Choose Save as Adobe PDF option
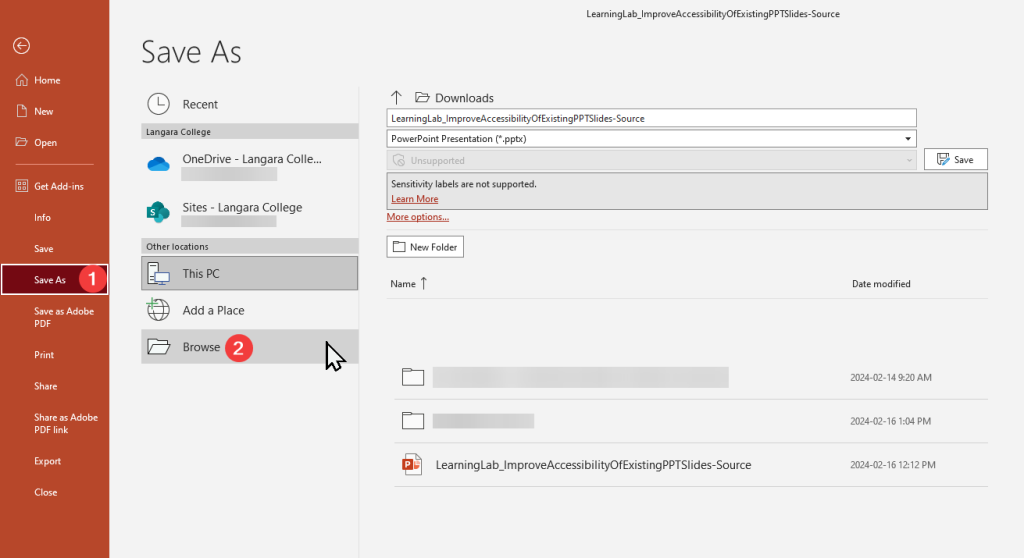The width and height of the screenshot is (1024, 558). click(63, 317)
